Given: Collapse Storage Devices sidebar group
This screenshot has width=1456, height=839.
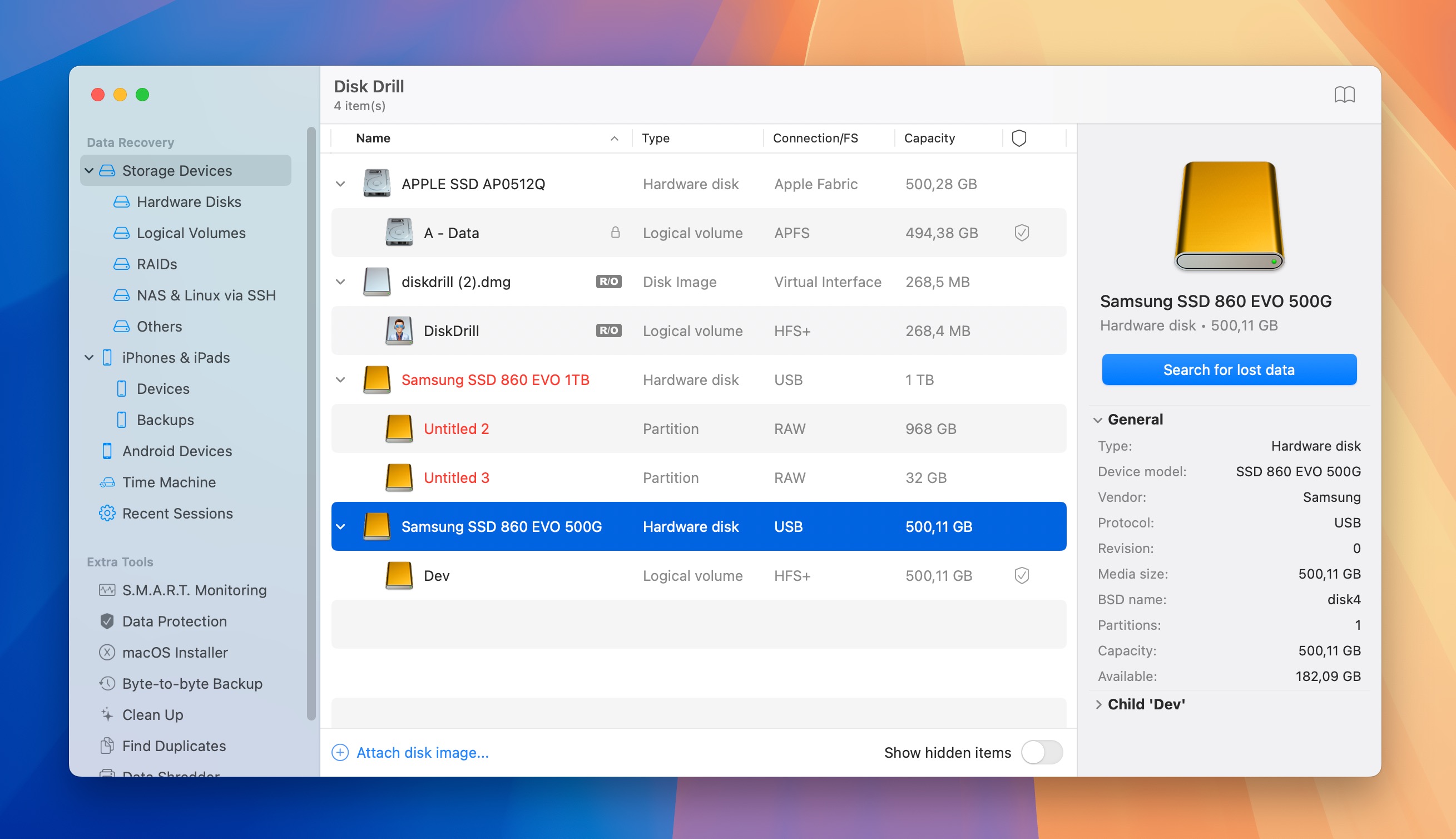Looking at the screenshot, I should click(x=88, y=171).
